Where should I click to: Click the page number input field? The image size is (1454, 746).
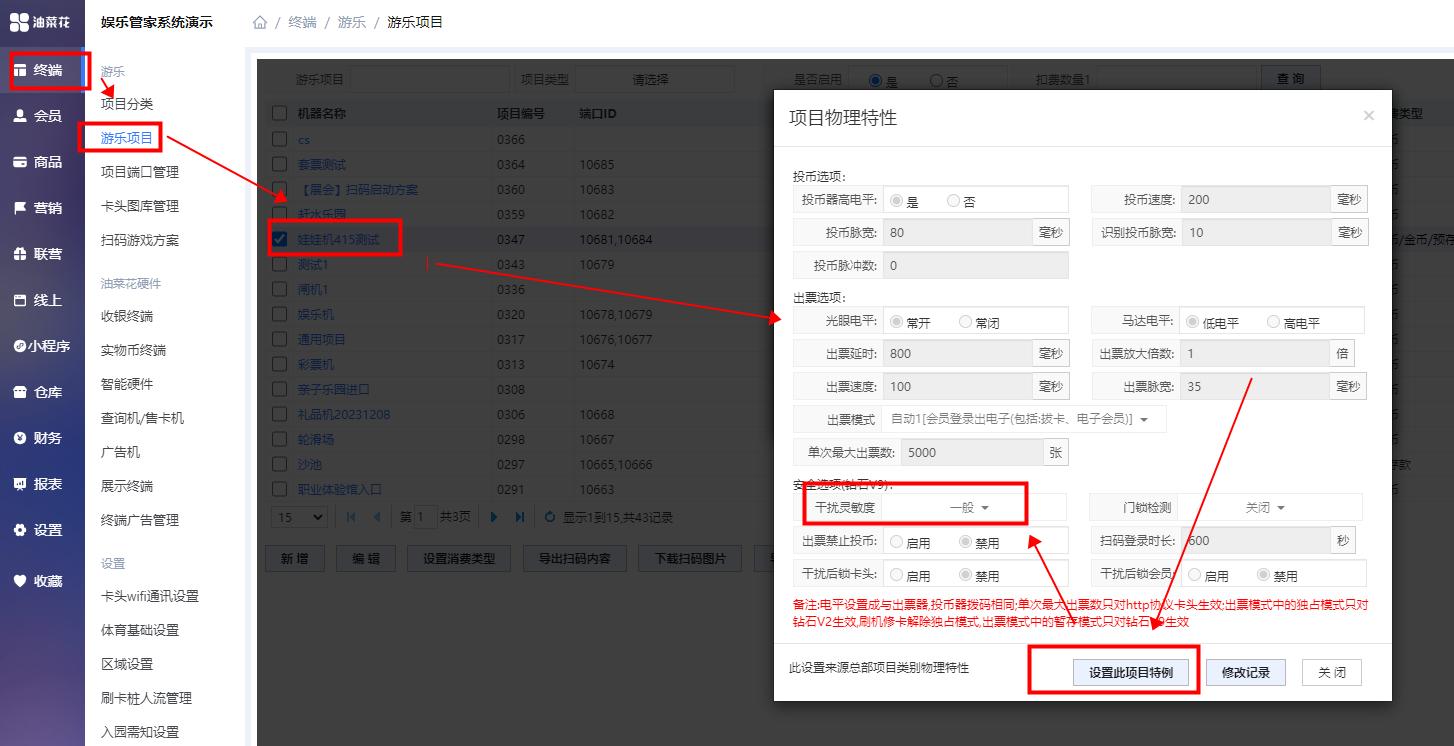click(x=424, y=517)
